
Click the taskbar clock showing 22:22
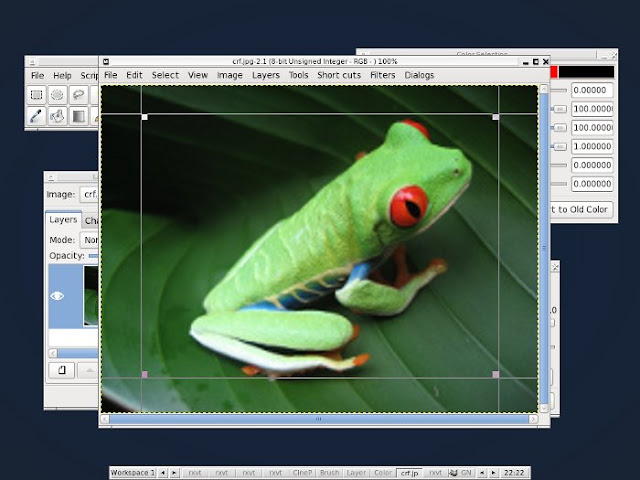(514, 473)
